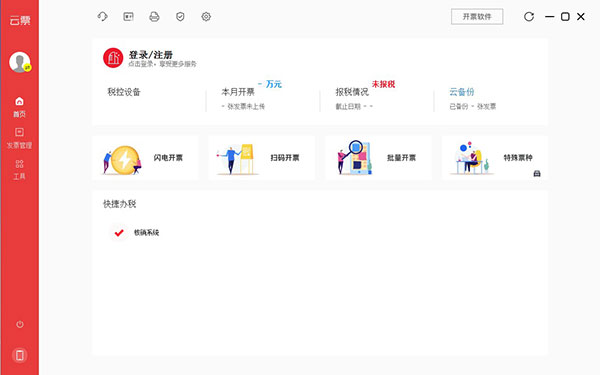Open the shield security check icon
The height and width of the screenshot is (375, 600).
(180, 16)
